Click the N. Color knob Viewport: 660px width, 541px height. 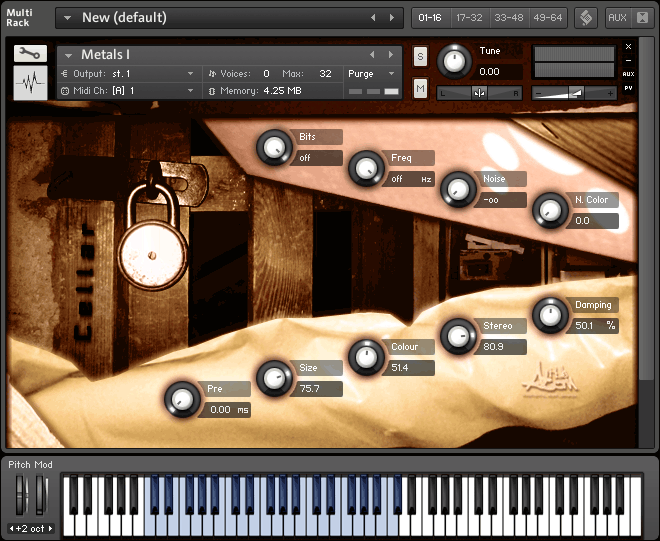click(550, 211)
